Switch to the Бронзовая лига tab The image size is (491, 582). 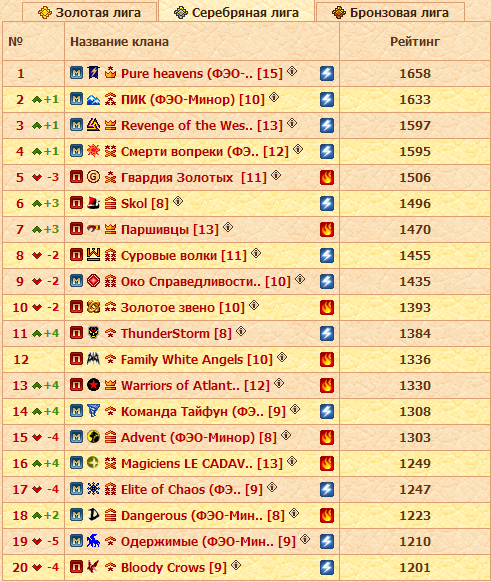[390, 13]
